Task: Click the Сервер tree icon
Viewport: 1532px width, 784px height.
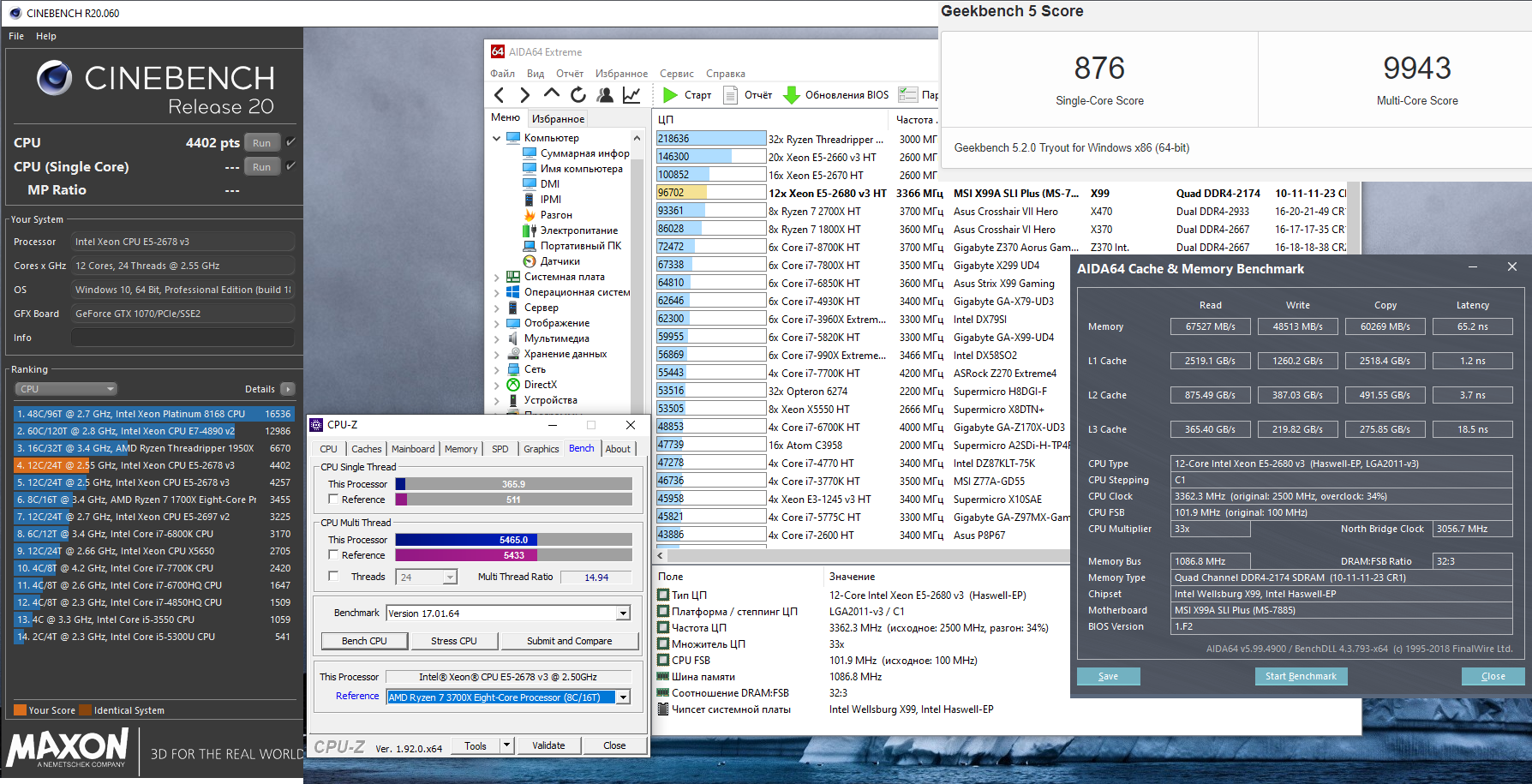Action: [x=513, y=308]
